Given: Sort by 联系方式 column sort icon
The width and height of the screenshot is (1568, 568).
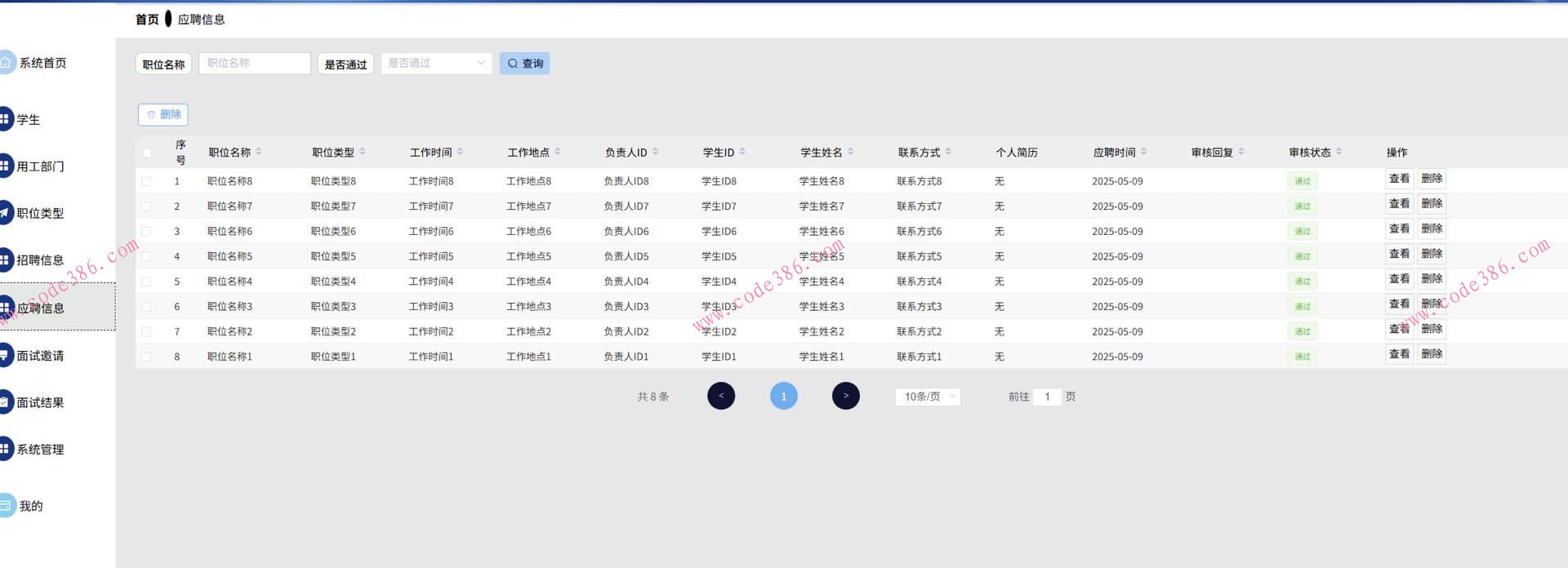Looking at the screenshot, I should (x=948, y=152).
